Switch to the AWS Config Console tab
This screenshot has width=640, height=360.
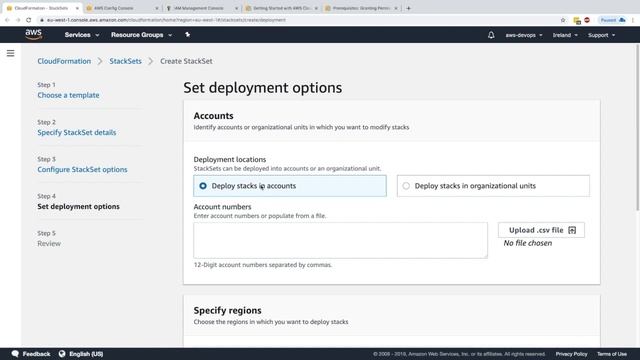pyautogui.click(x=122, y=8)
